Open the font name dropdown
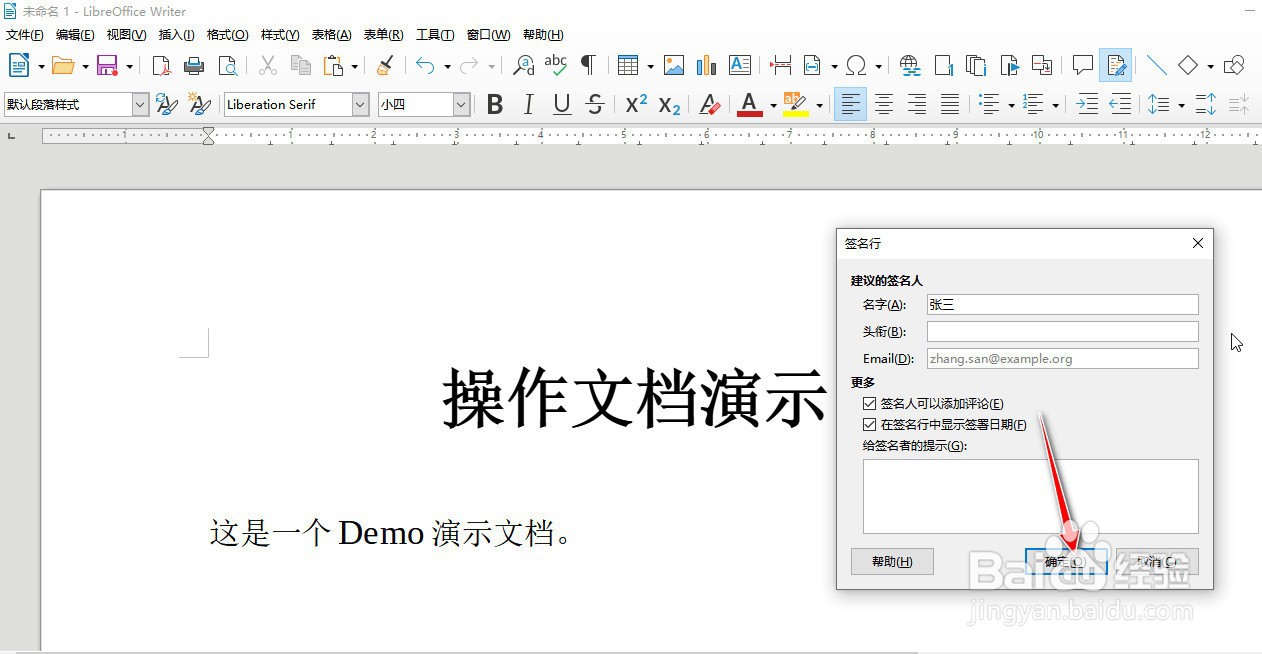The image size is (1262, 654). [x=359, y=104]
